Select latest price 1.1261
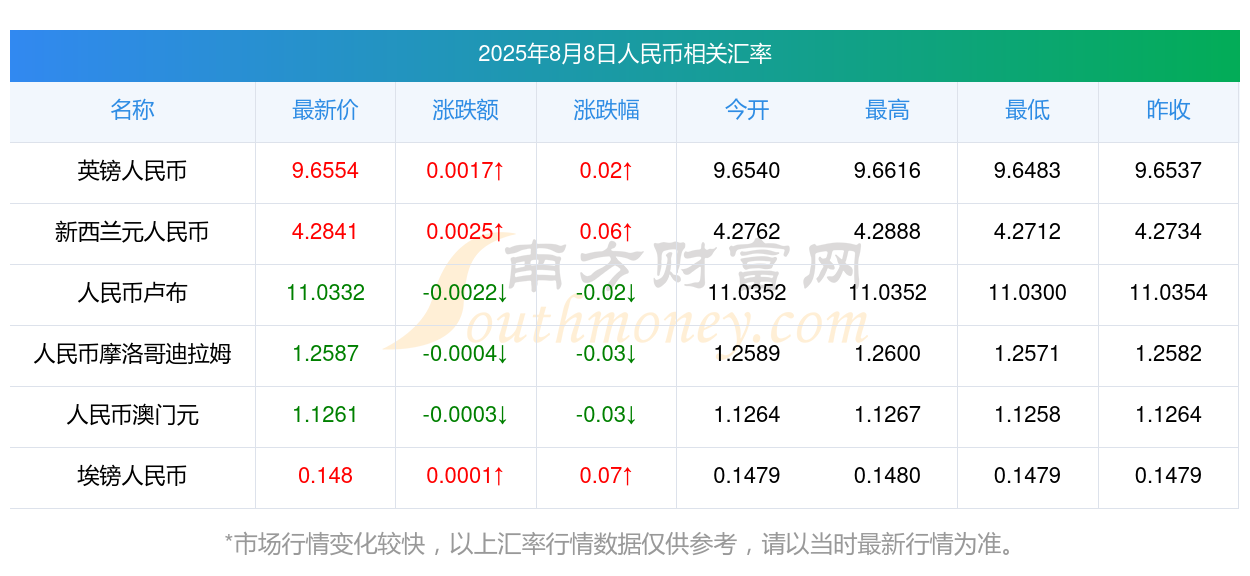The width and height of the screenshot is (1250, 576). tap(325, 415)
